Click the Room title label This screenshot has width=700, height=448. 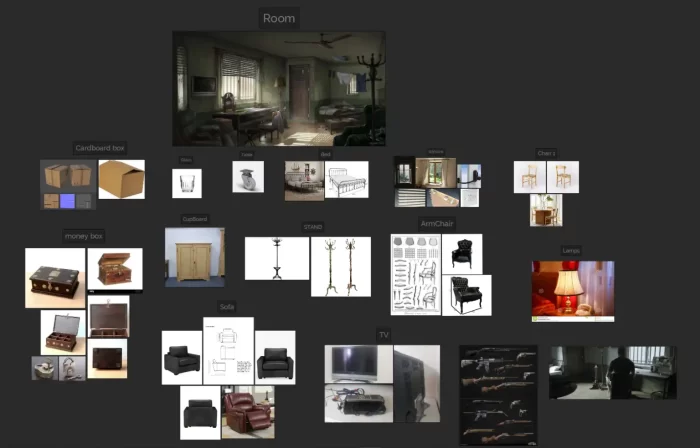pos(279,18)
